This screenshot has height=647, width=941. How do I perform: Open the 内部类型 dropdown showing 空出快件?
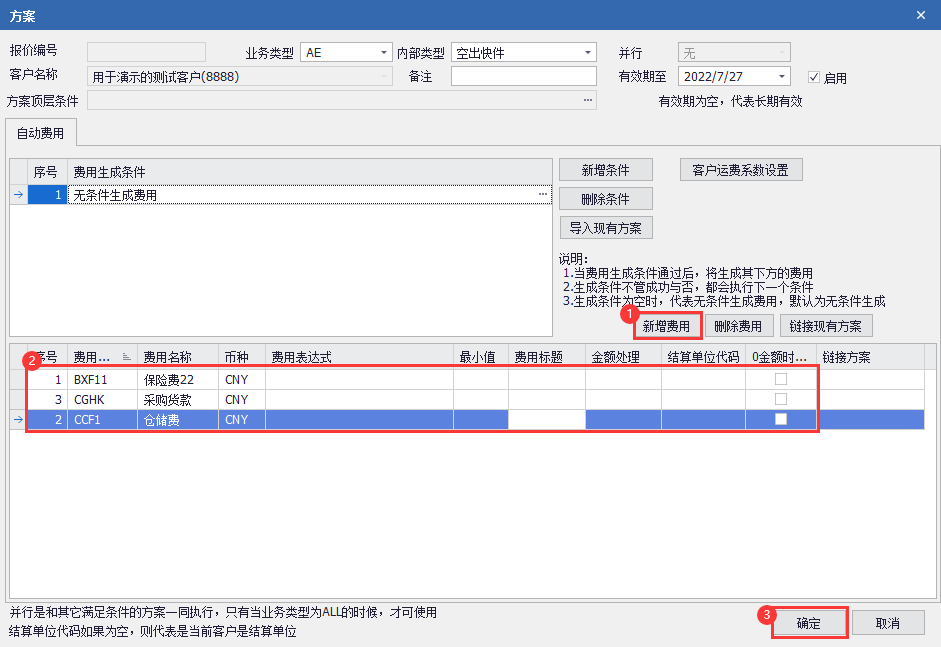click(588, 53)
